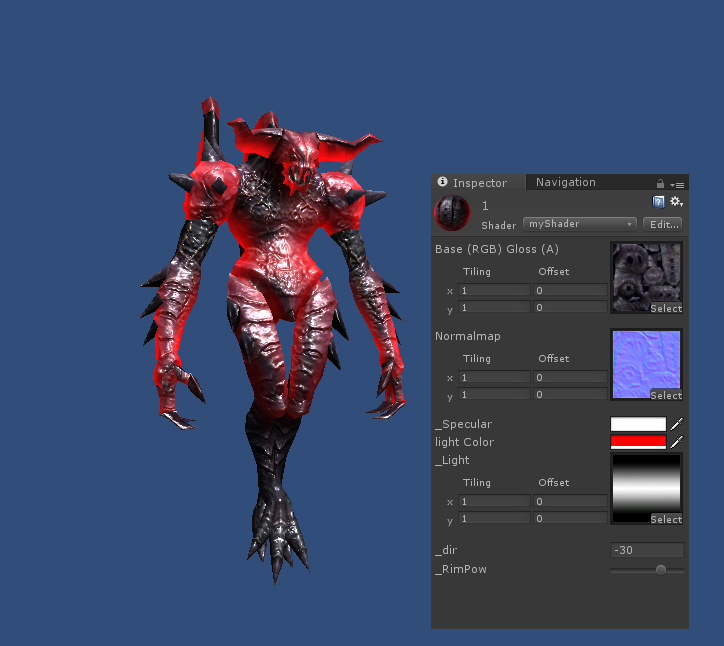Use the eyedropper beside light Color
Viewport: 724px width, 646px height.
point(677,442)
